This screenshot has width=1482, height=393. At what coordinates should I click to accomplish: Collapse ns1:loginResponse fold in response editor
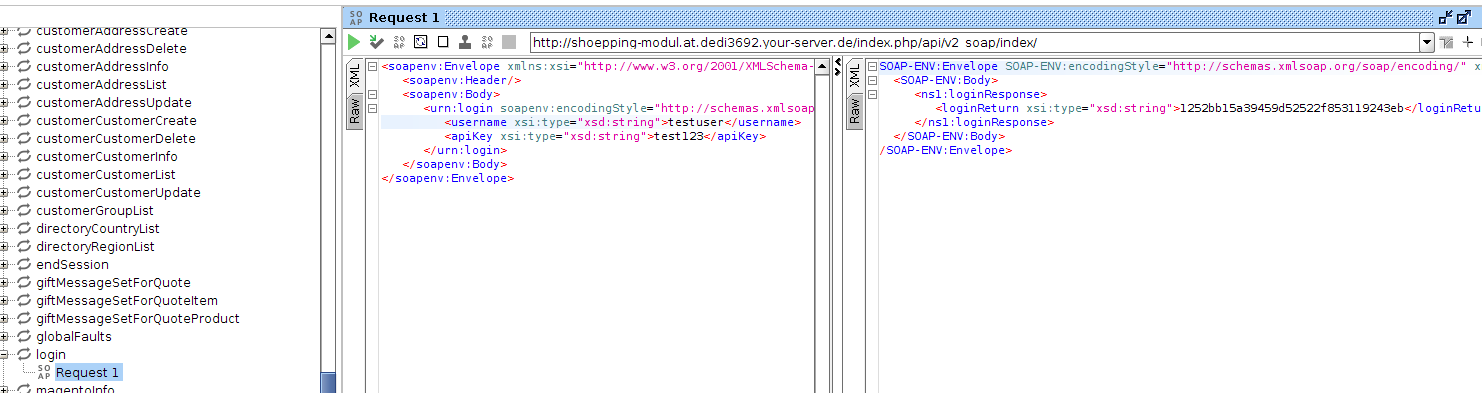coord(872,94)
